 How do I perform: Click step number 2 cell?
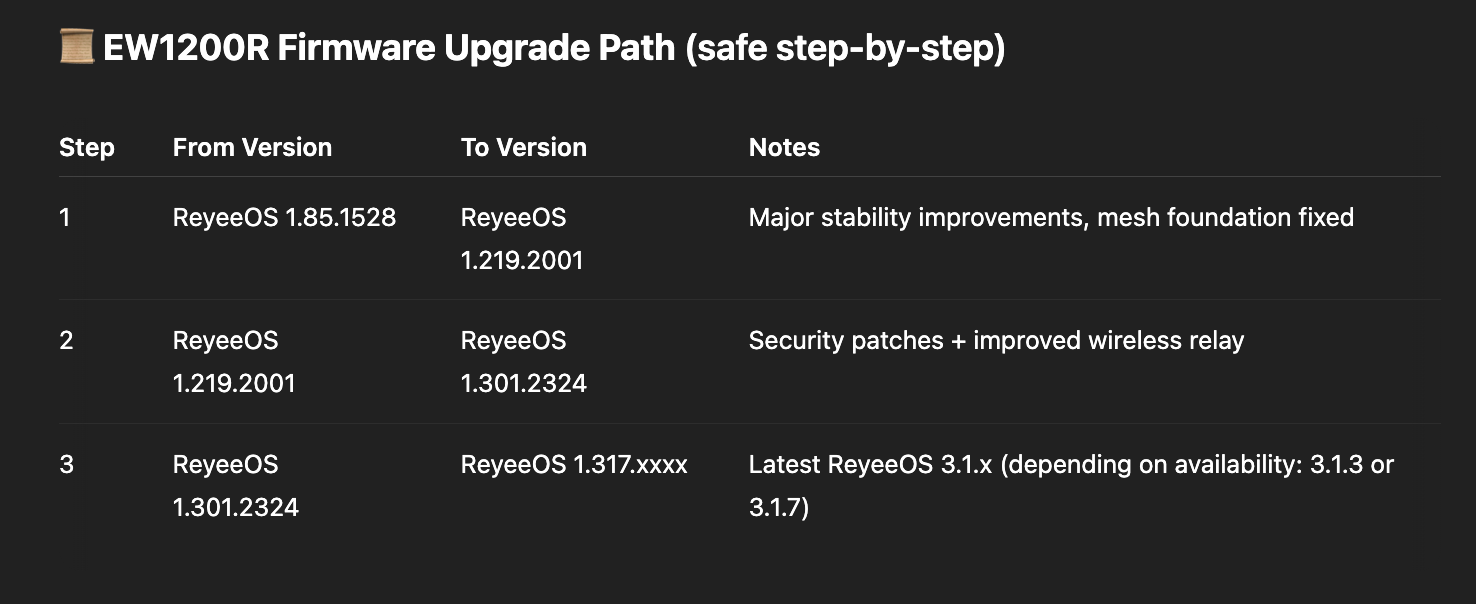click(66, 341)
